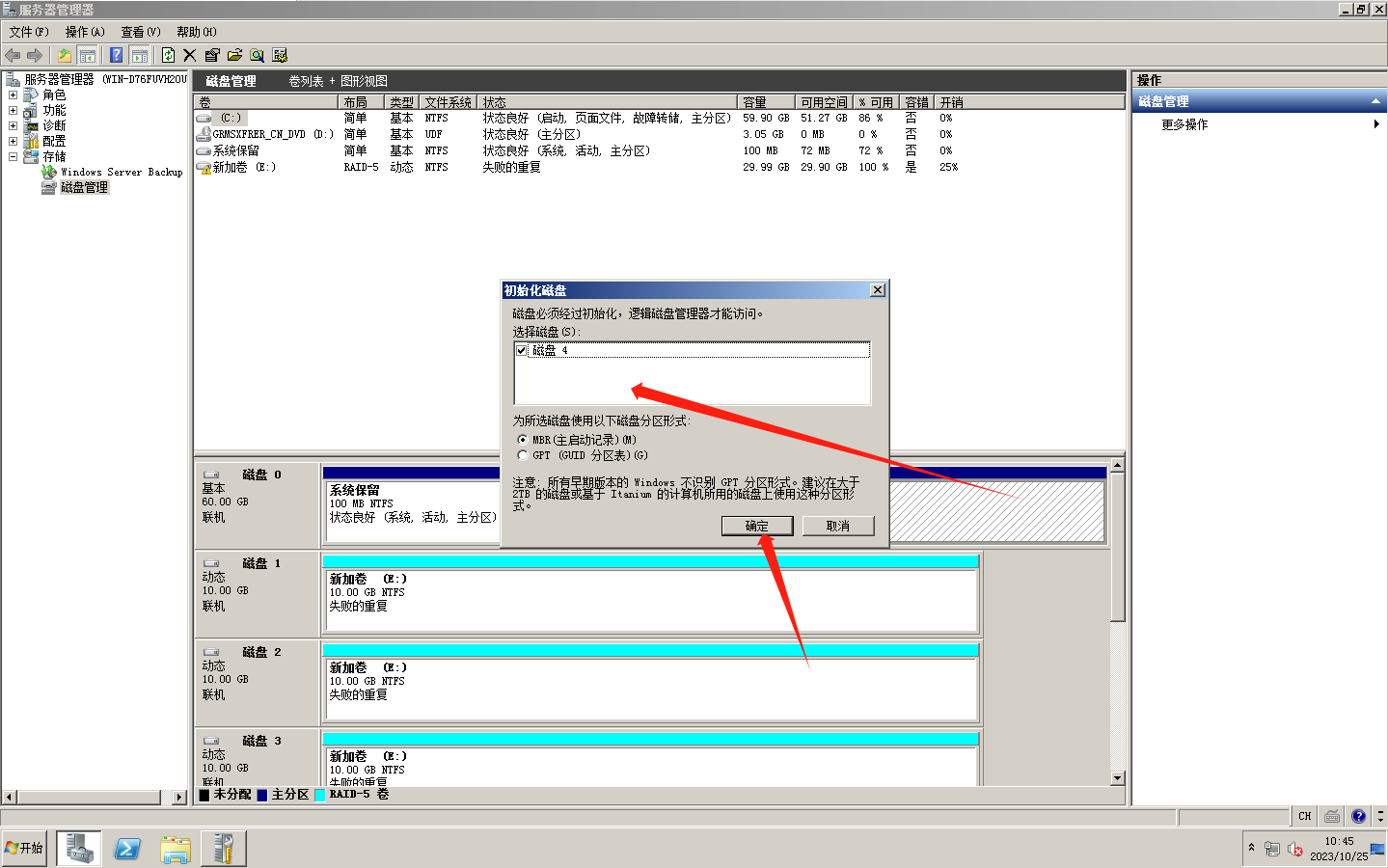Toggle the action pane show/hide icon

pos(139,55)
